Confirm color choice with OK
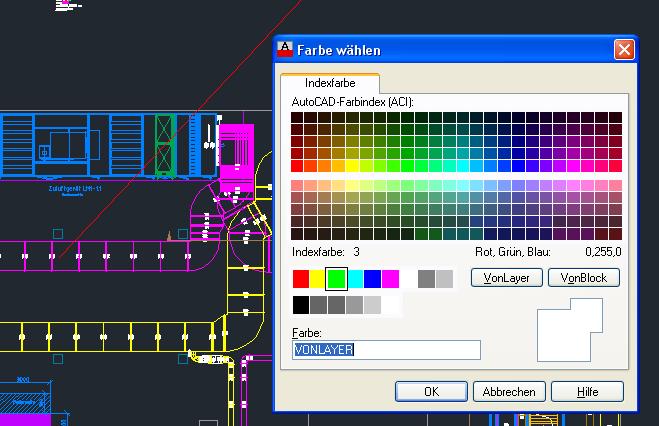This screenshot has height=426, width=659. [431, 392]
